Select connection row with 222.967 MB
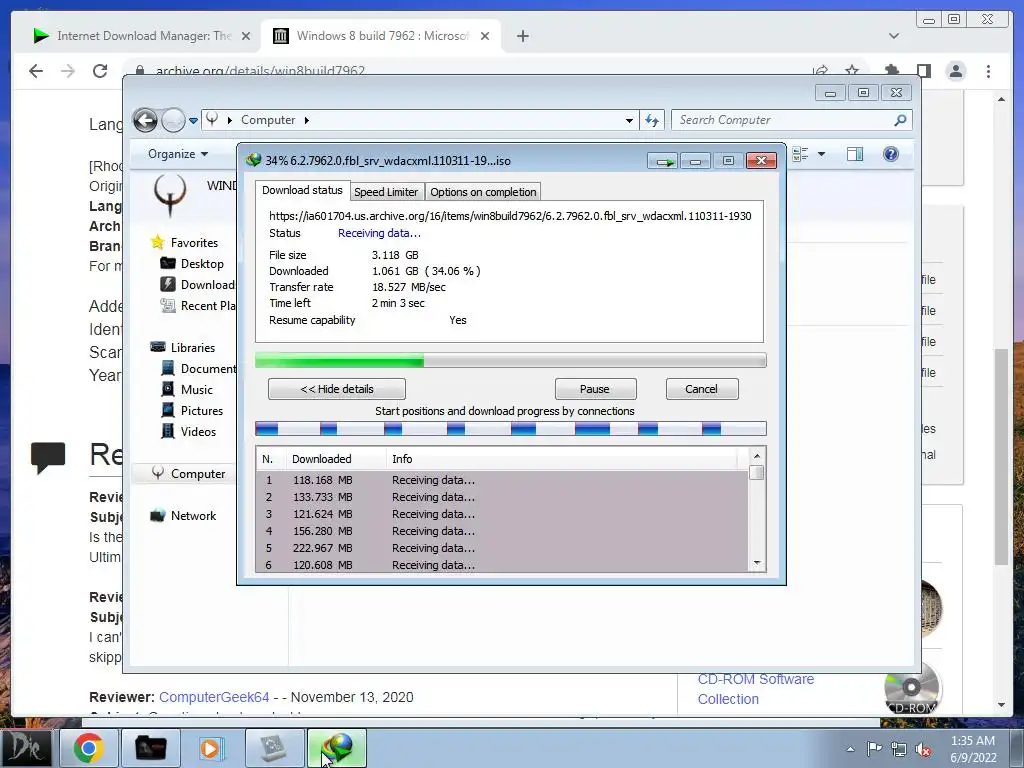The width and height of the screenshot is (1024, 768). pyautogui.click(x=502, y=548)
